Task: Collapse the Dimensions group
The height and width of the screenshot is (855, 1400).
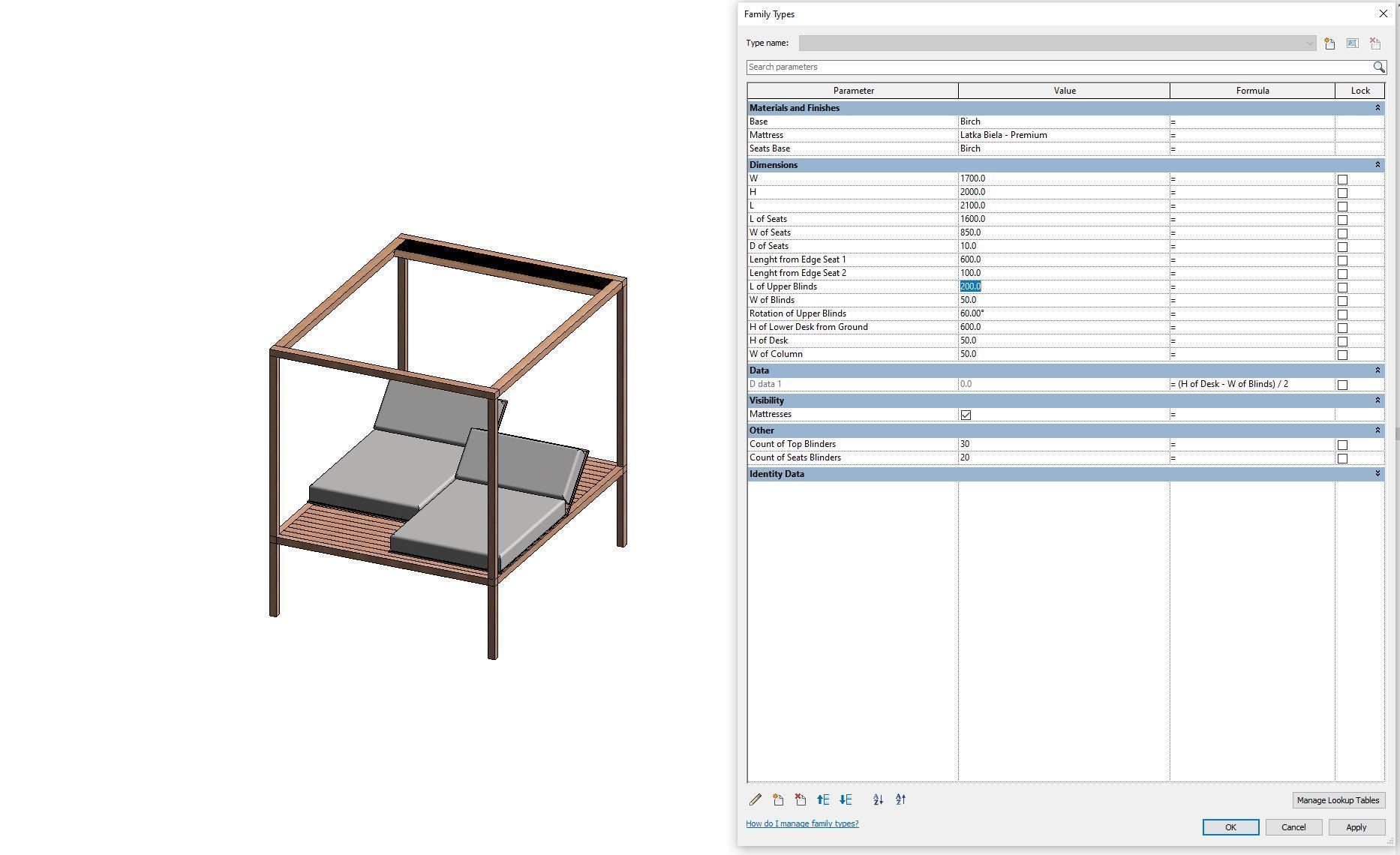Action: [1377, 165]
